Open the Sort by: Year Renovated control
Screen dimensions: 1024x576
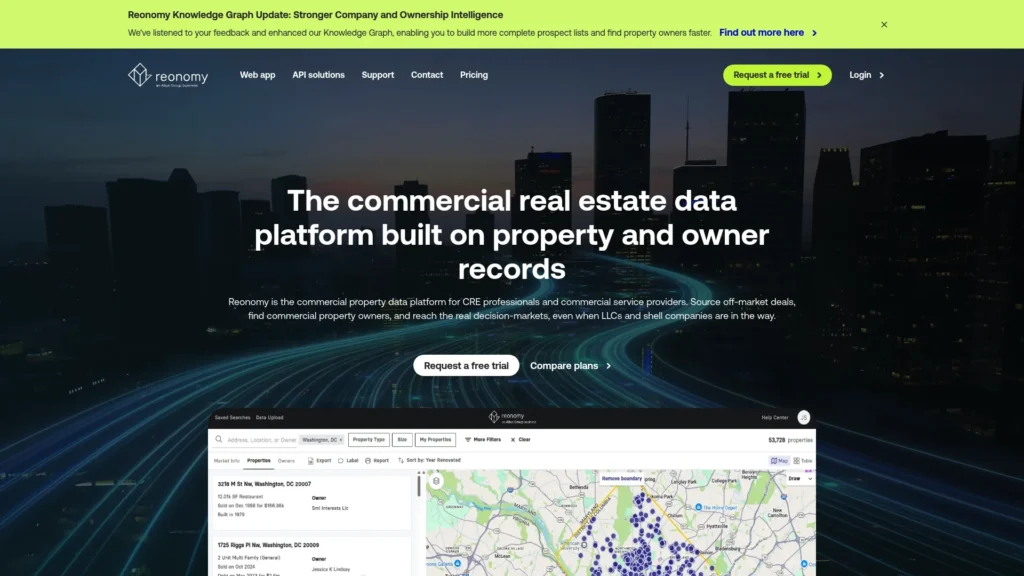click(429, 460)
